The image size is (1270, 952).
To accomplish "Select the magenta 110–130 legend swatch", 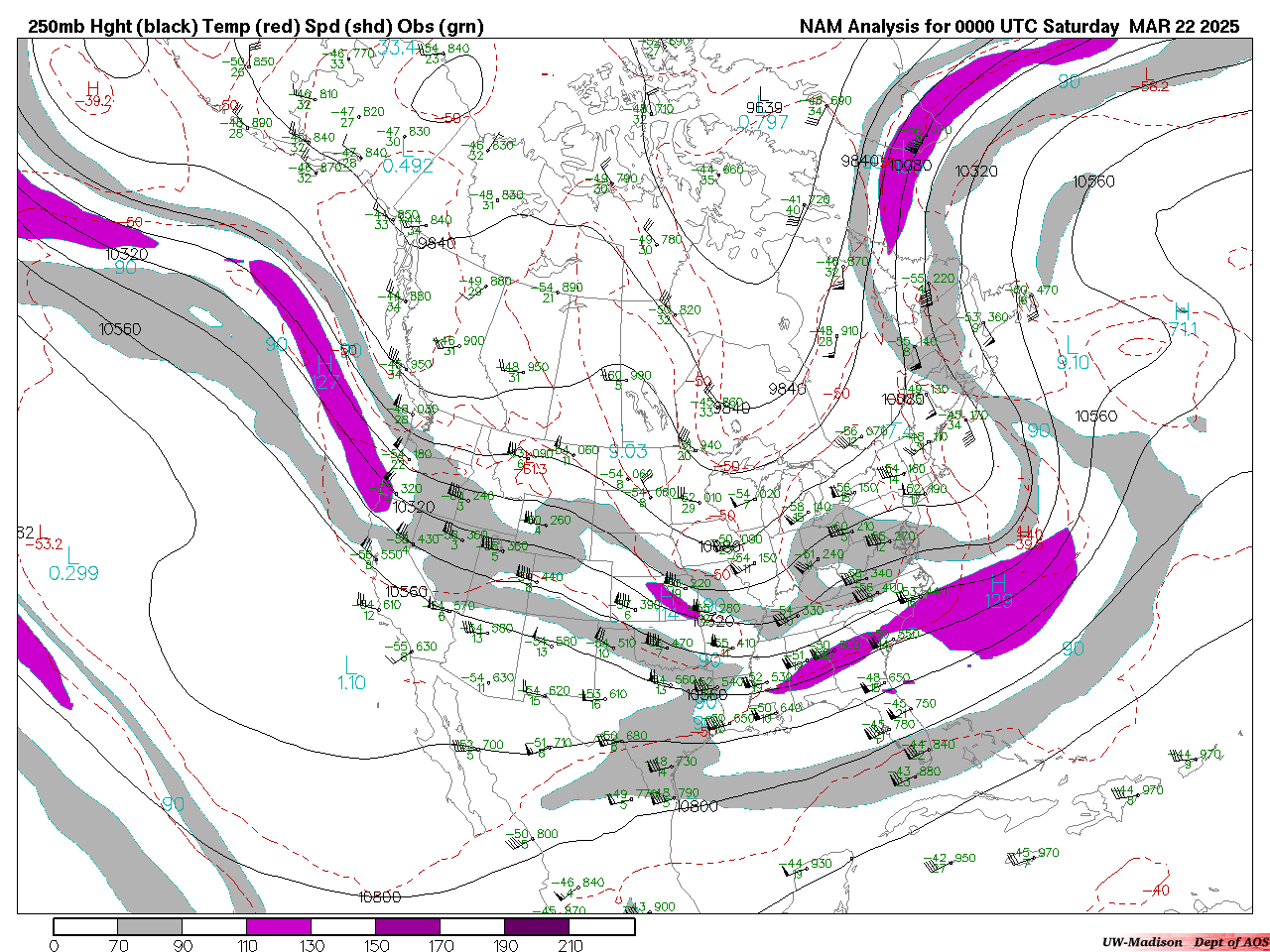I will click(x=279, y=927).
